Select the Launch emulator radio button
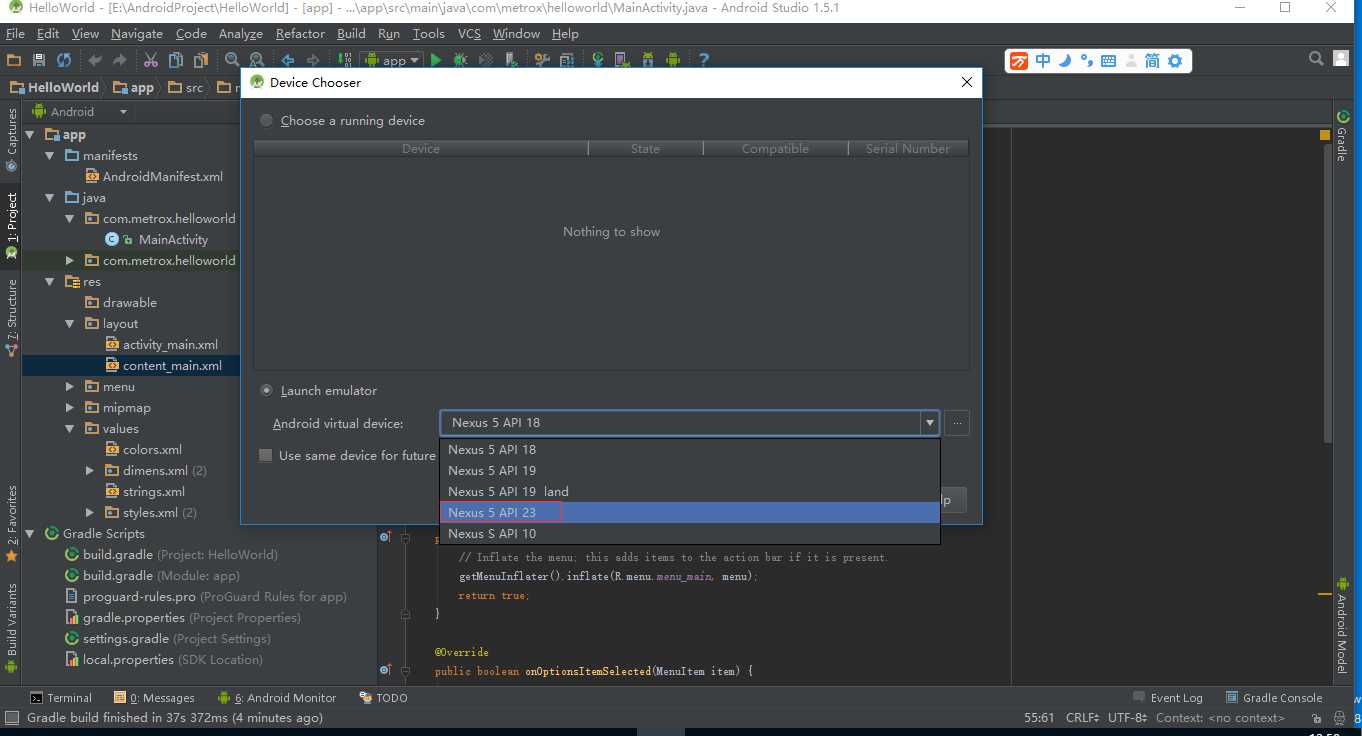Image resolution: width=1362 pixels, height=736 pixels. coord(266,390)
